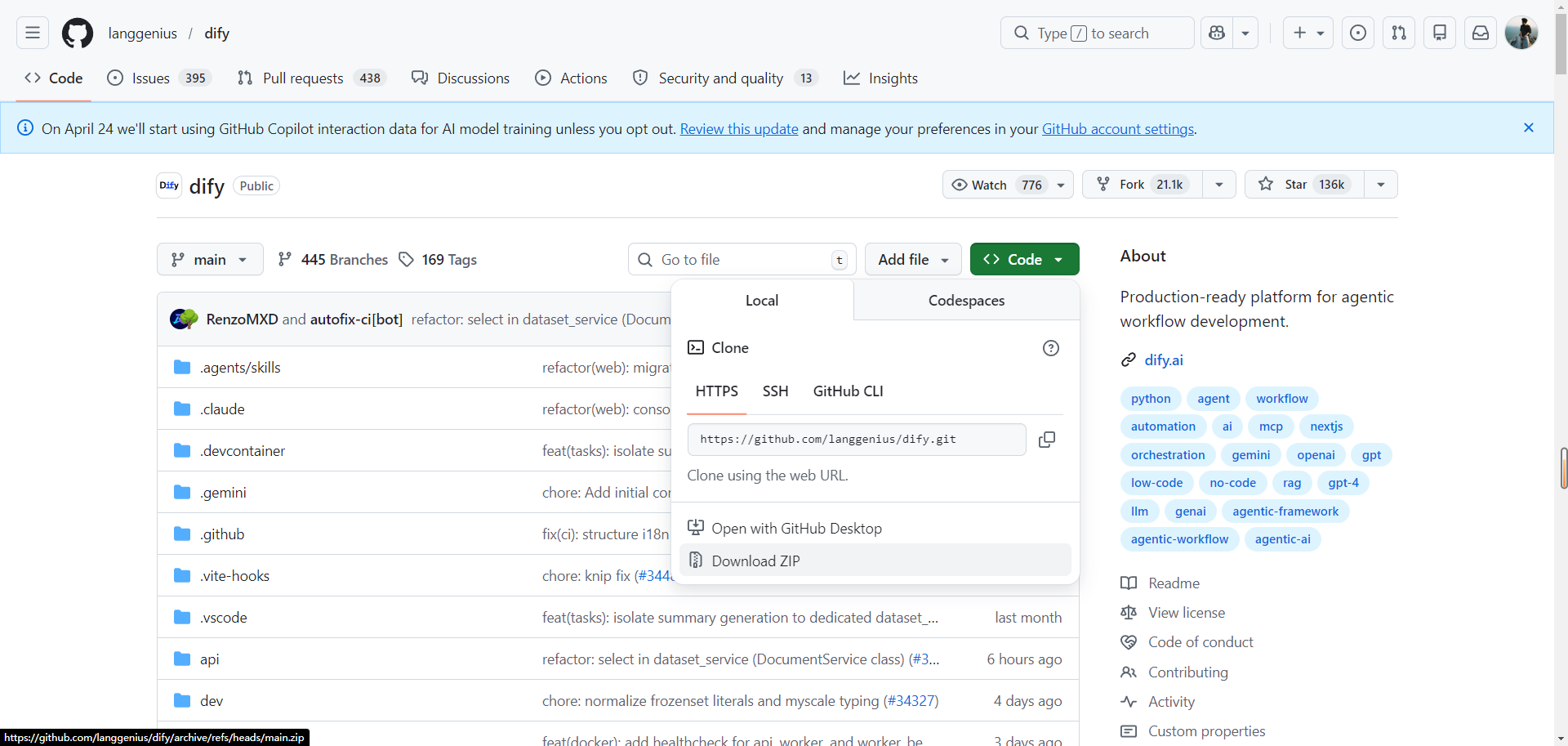The width and height of the screenshot is (1568, 746).
Task: Open the notifications inbox icon
Action: 1481,33
